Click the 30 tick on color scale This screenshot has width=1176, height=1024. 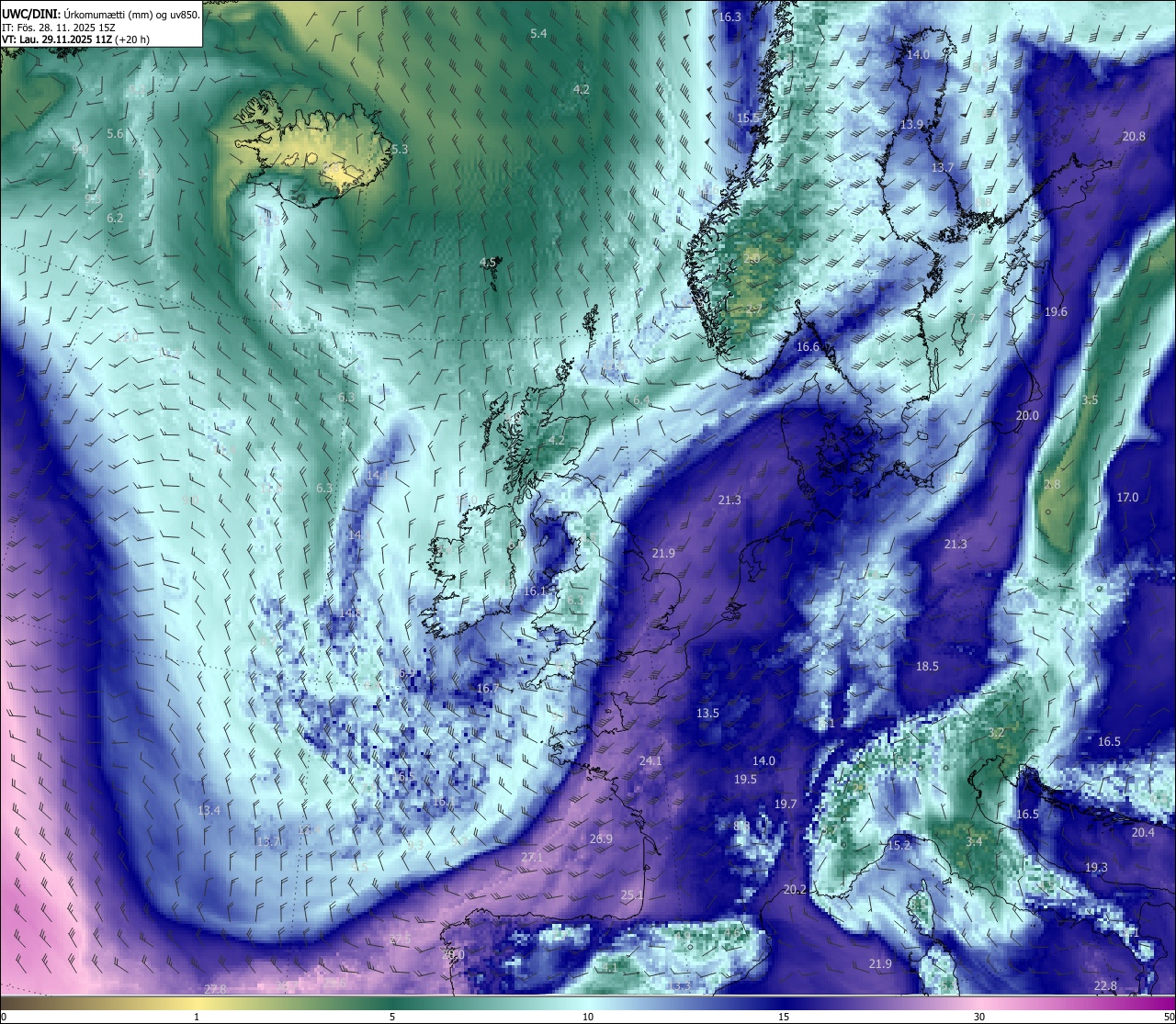pyautogui.click(x=979, y=1017)
